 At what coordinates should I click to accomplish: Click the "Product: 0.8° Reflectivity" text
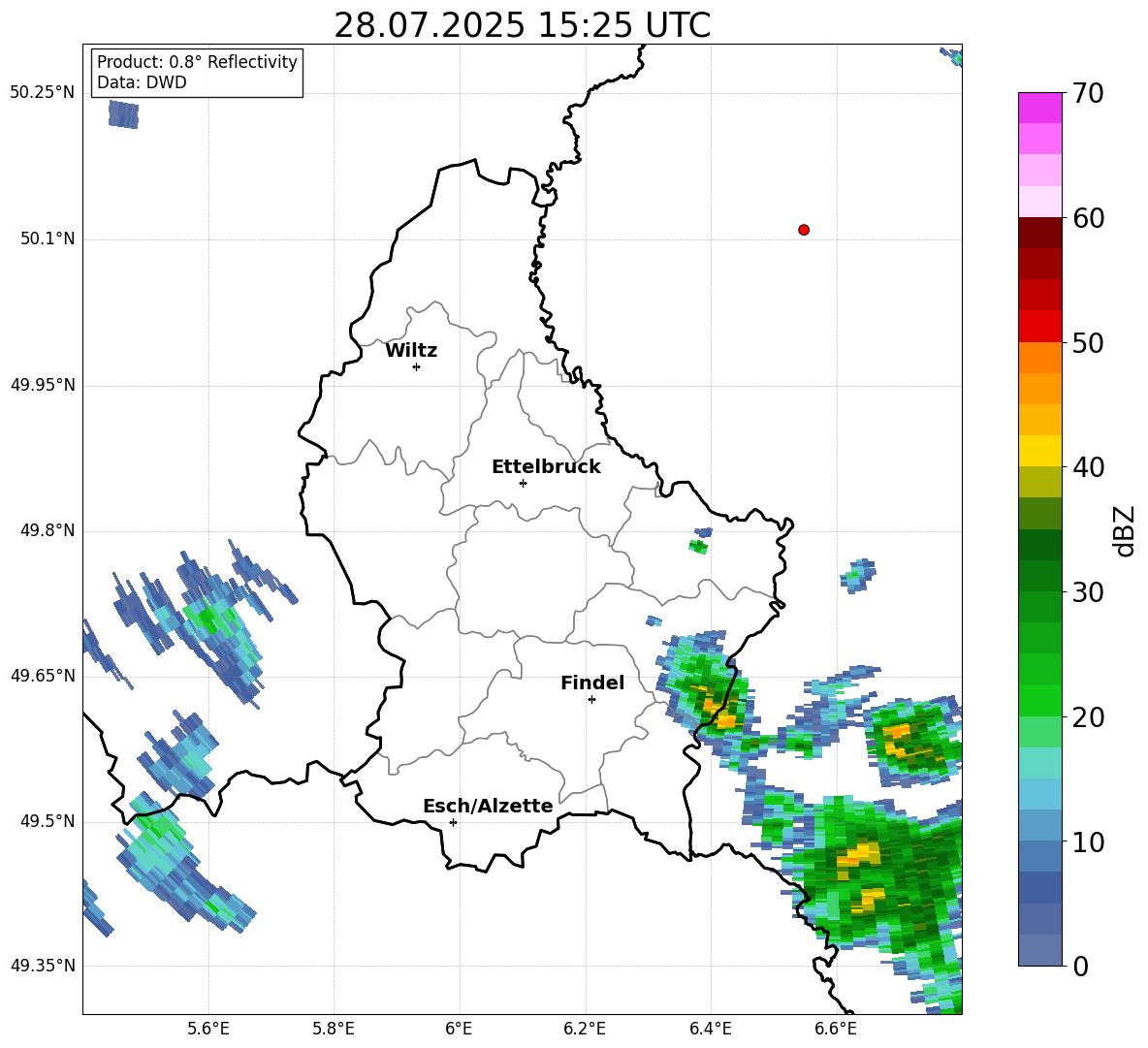[x=197, y=62]
